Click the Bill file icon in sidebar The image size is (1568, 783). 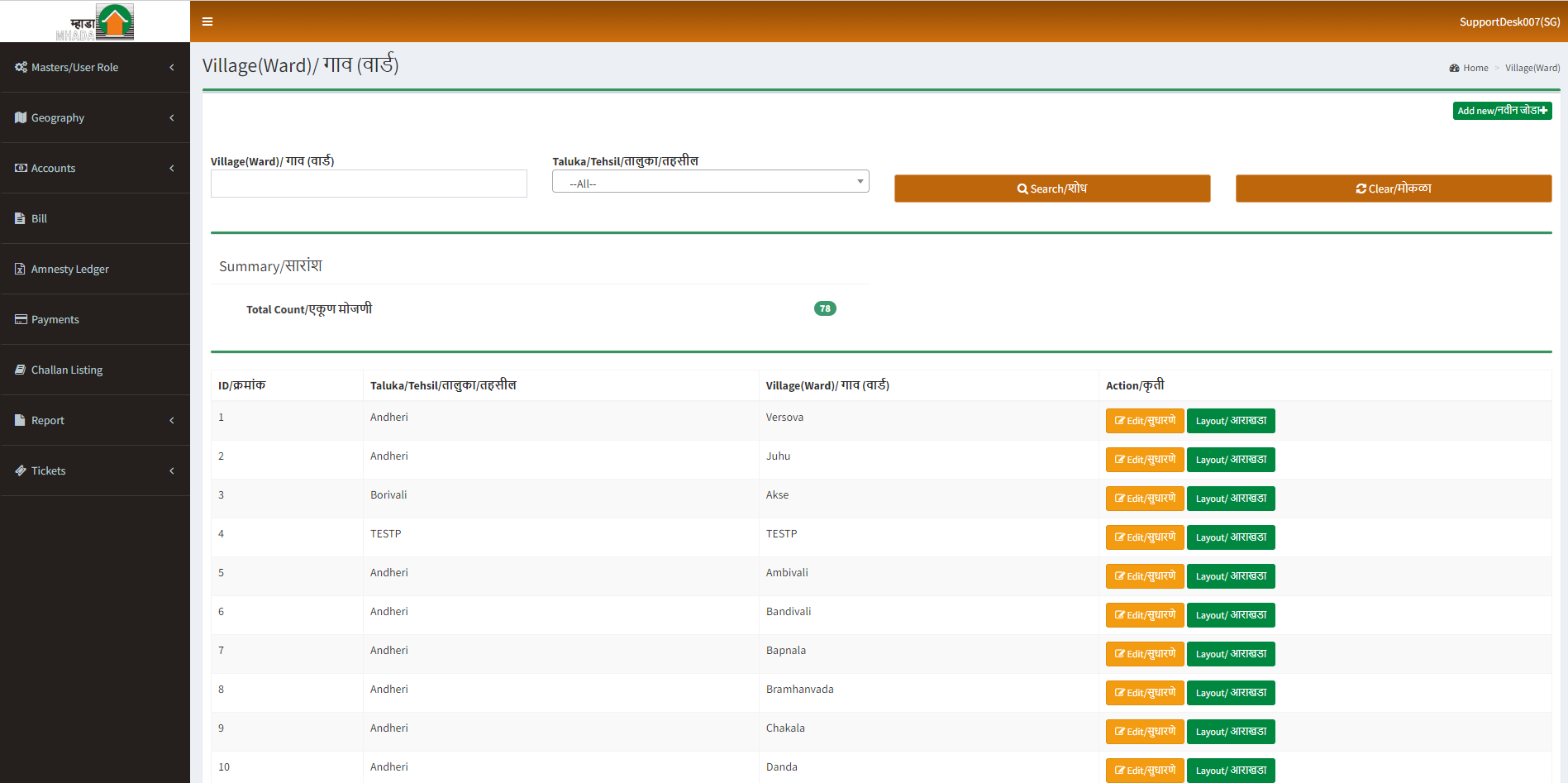[x=20, y=218]
